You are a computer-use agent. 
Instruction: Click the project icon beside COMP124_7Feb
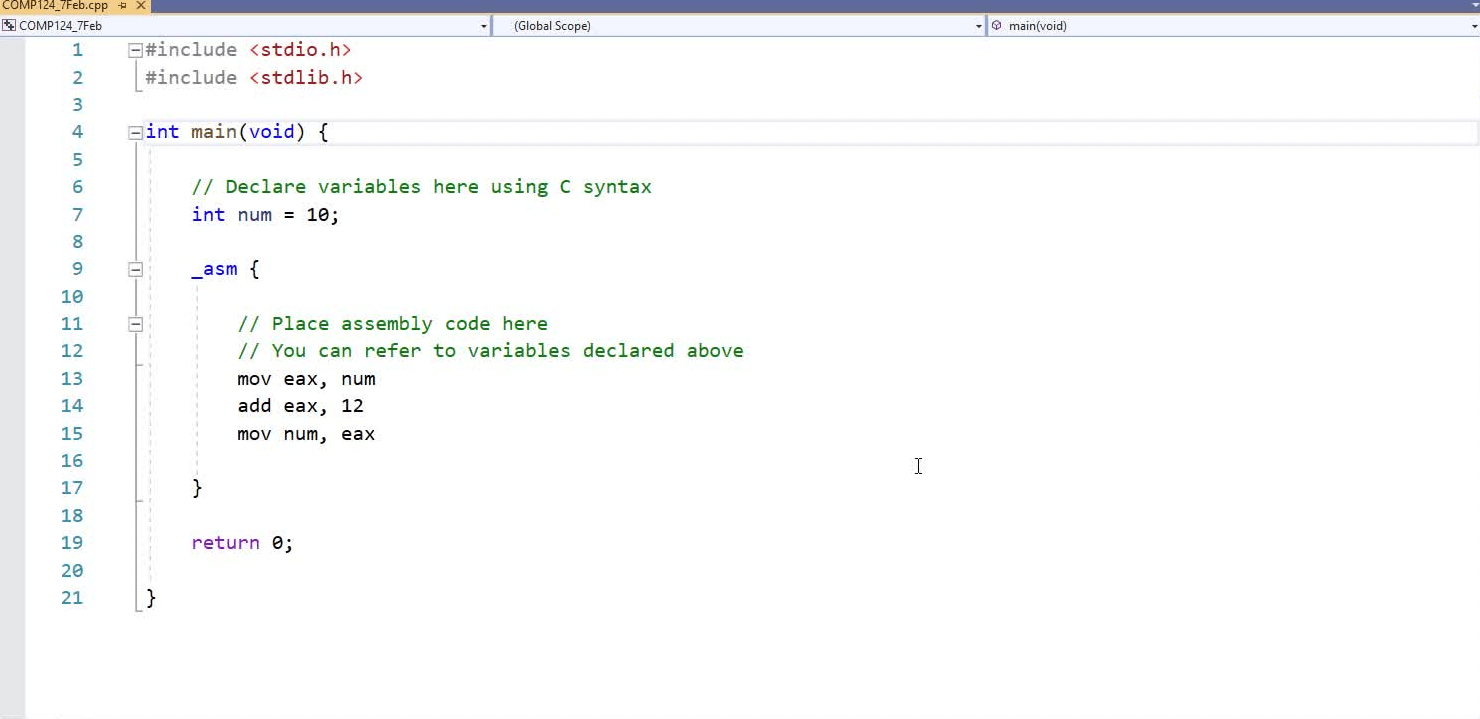[x=9, y=26]
